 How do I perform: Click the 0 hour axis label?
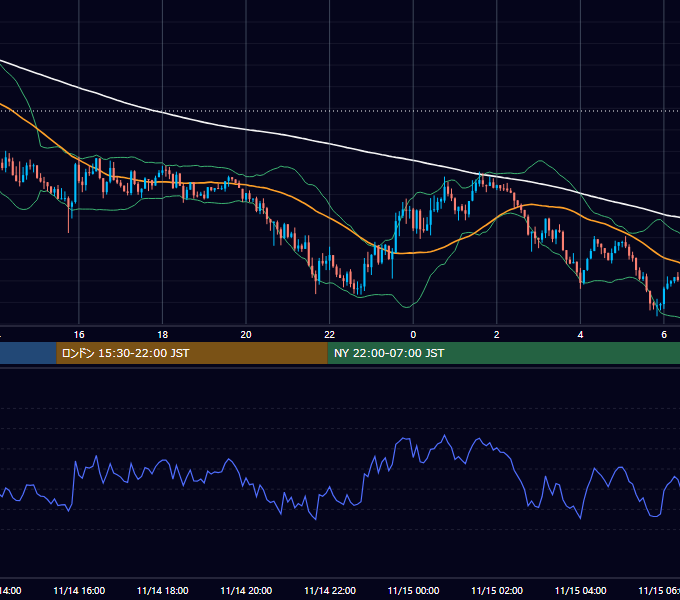[413, 335]
